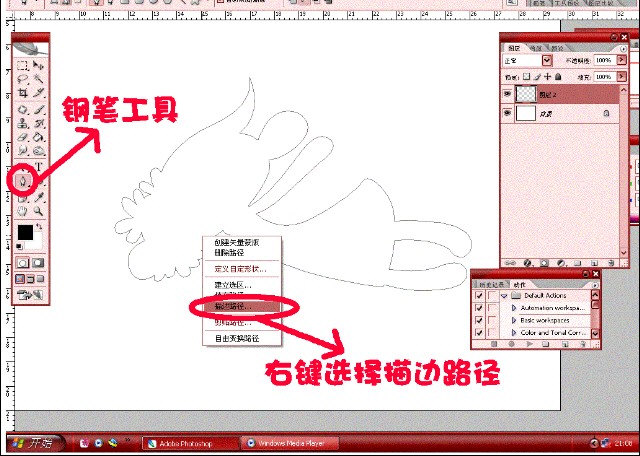The width and height of the screenshot is (640, 456).
Task: Open the Actions panel options menu
Action: [595, 285]
